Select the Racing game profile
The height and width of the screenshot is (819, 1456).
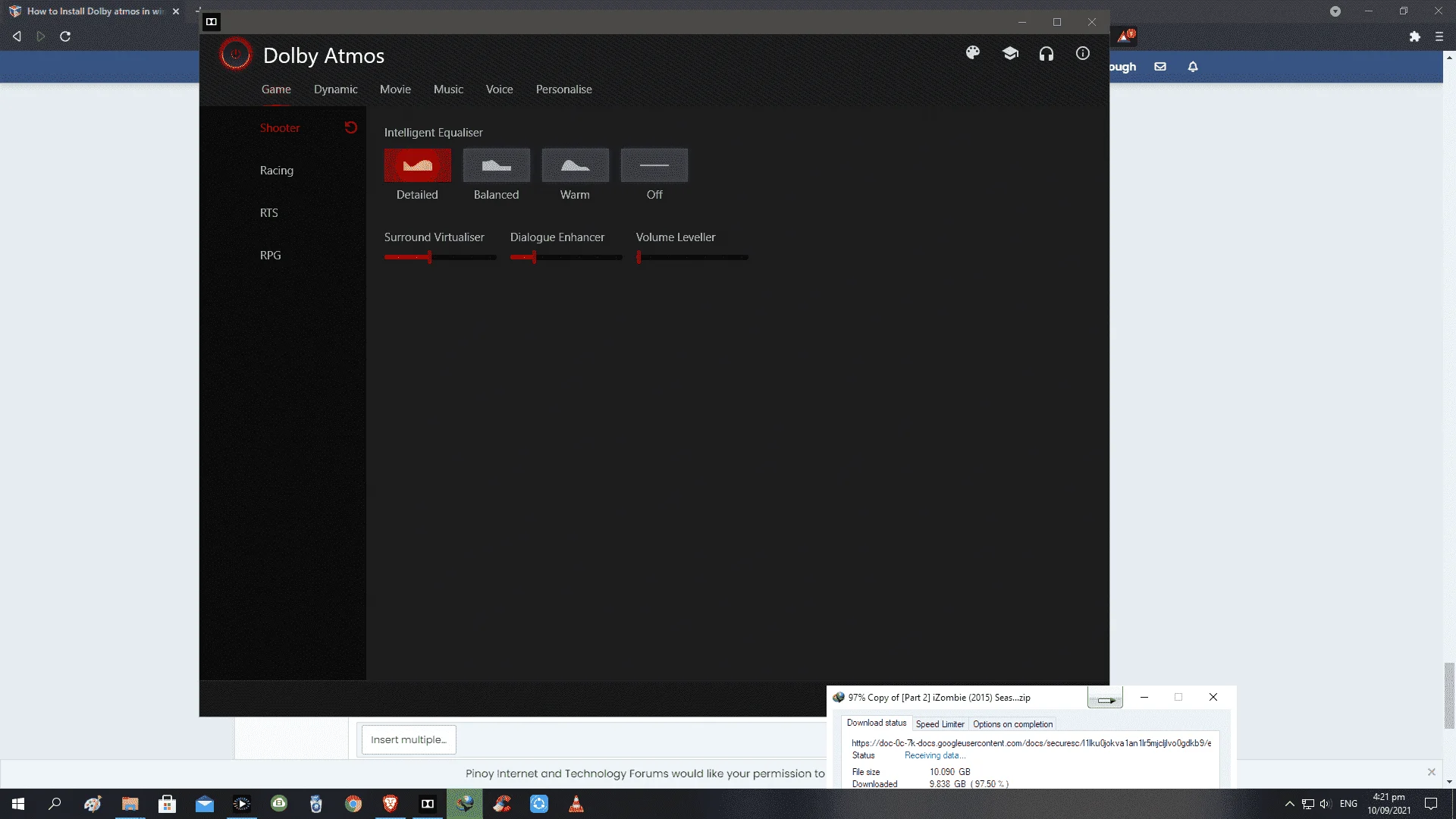tap(277, 171)
